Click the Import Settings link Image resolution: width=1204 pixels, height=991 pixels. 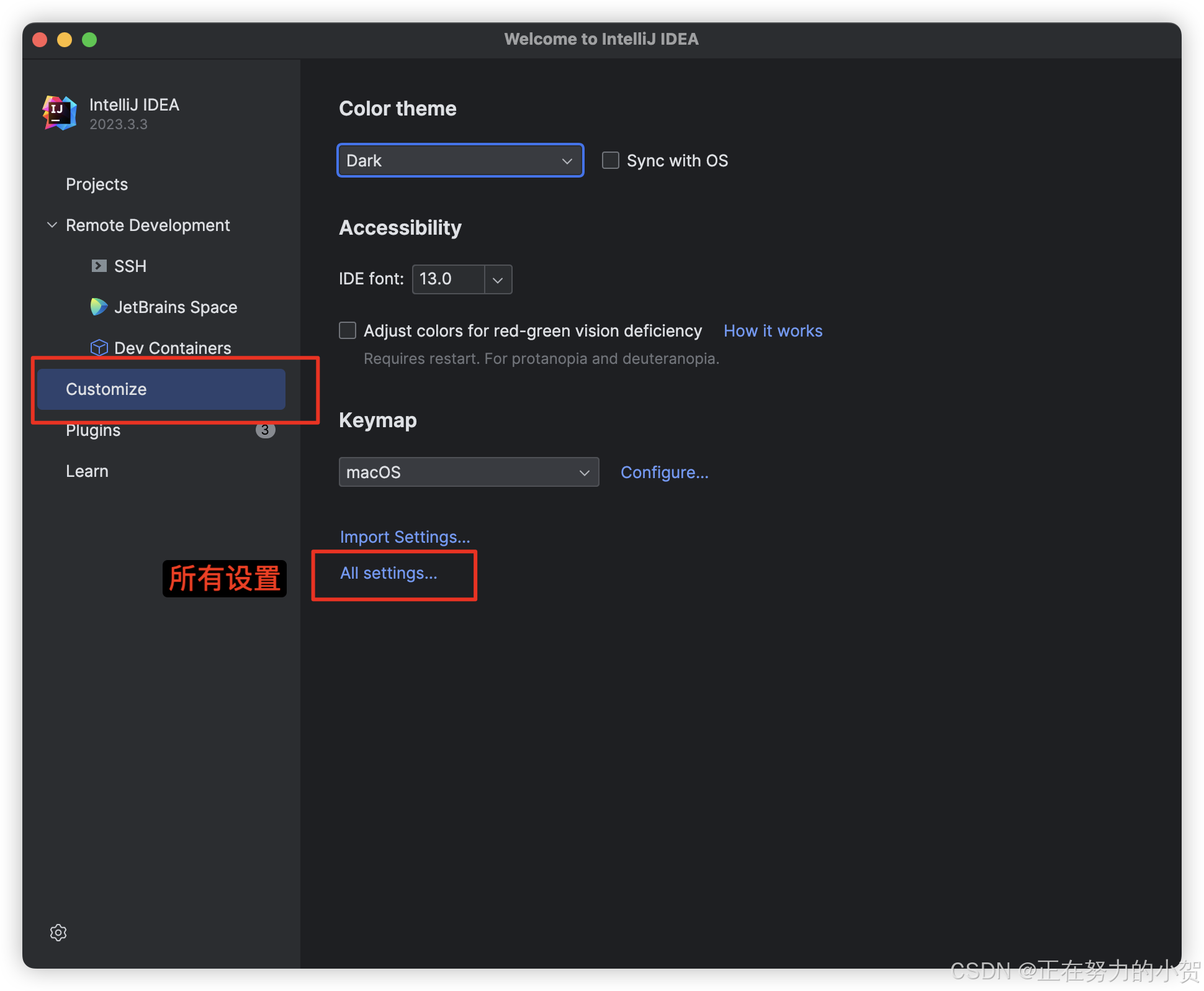405,537
